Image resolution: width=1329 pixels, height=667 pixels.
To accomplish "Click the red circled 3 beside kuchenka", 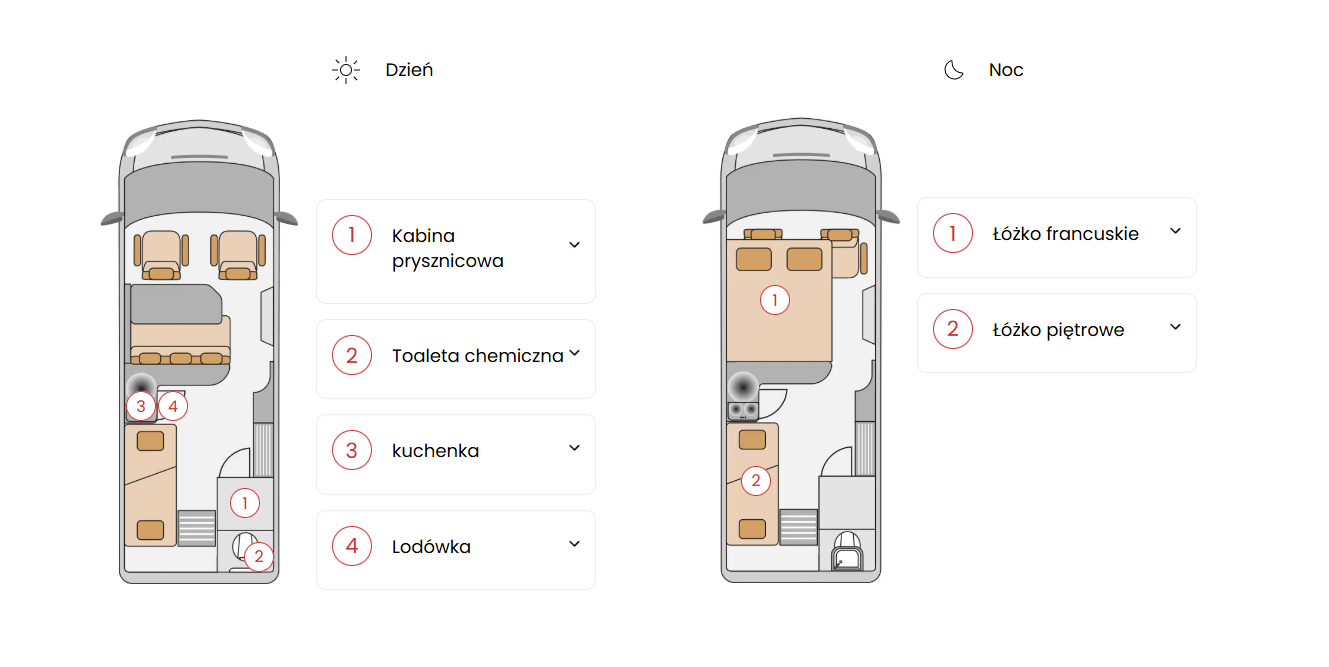I will [x=352, y=451].
